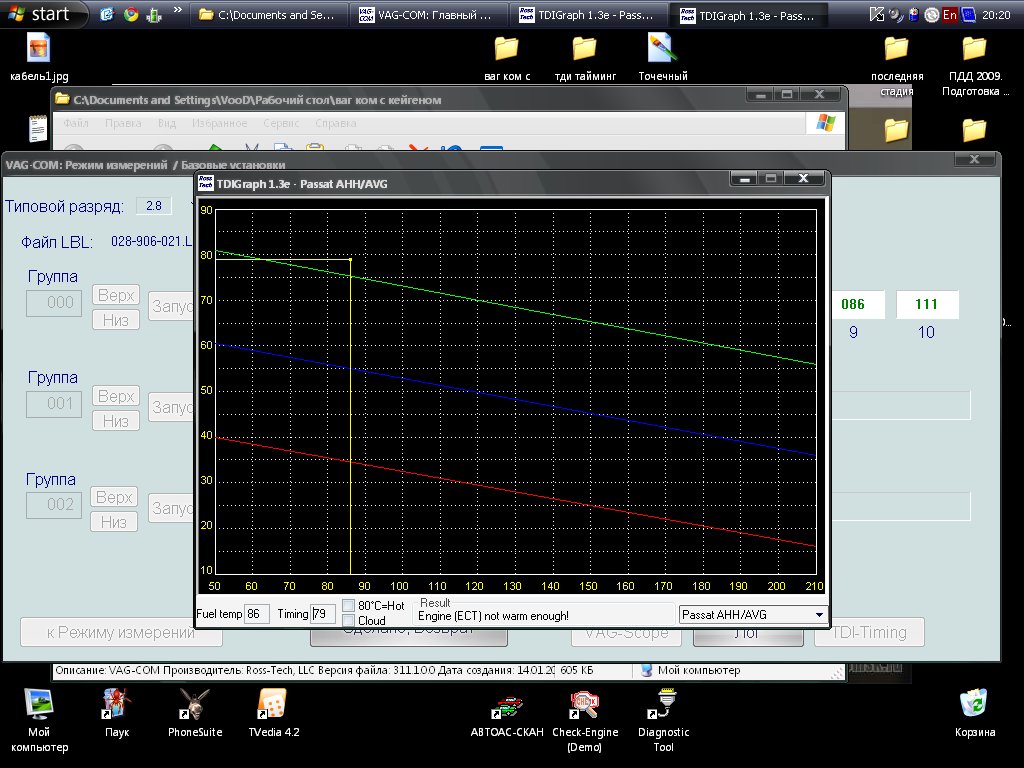Screen dimensions: 1024x768
Task: Launch Internet Explorer from quick launch
Action: (x=107, y=14)
